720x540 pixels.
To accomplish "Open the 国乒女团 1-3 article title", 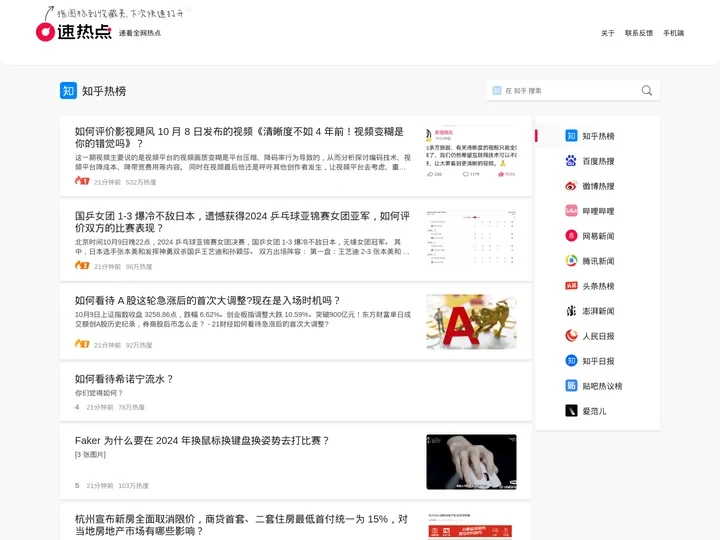I will [x=242, y=222].
